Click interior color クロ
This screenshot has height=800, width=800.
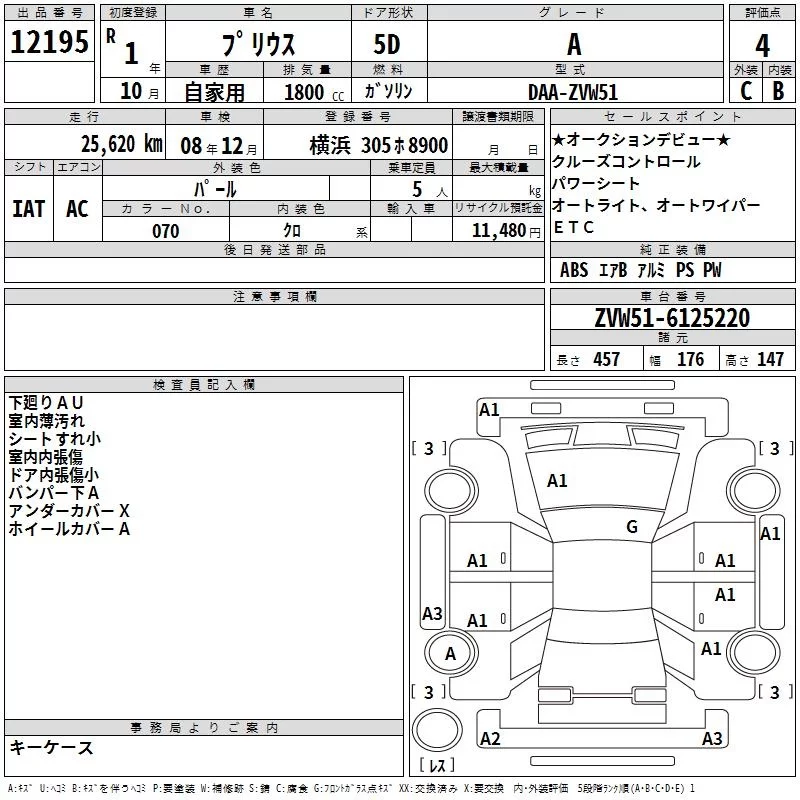coord(292,231)
